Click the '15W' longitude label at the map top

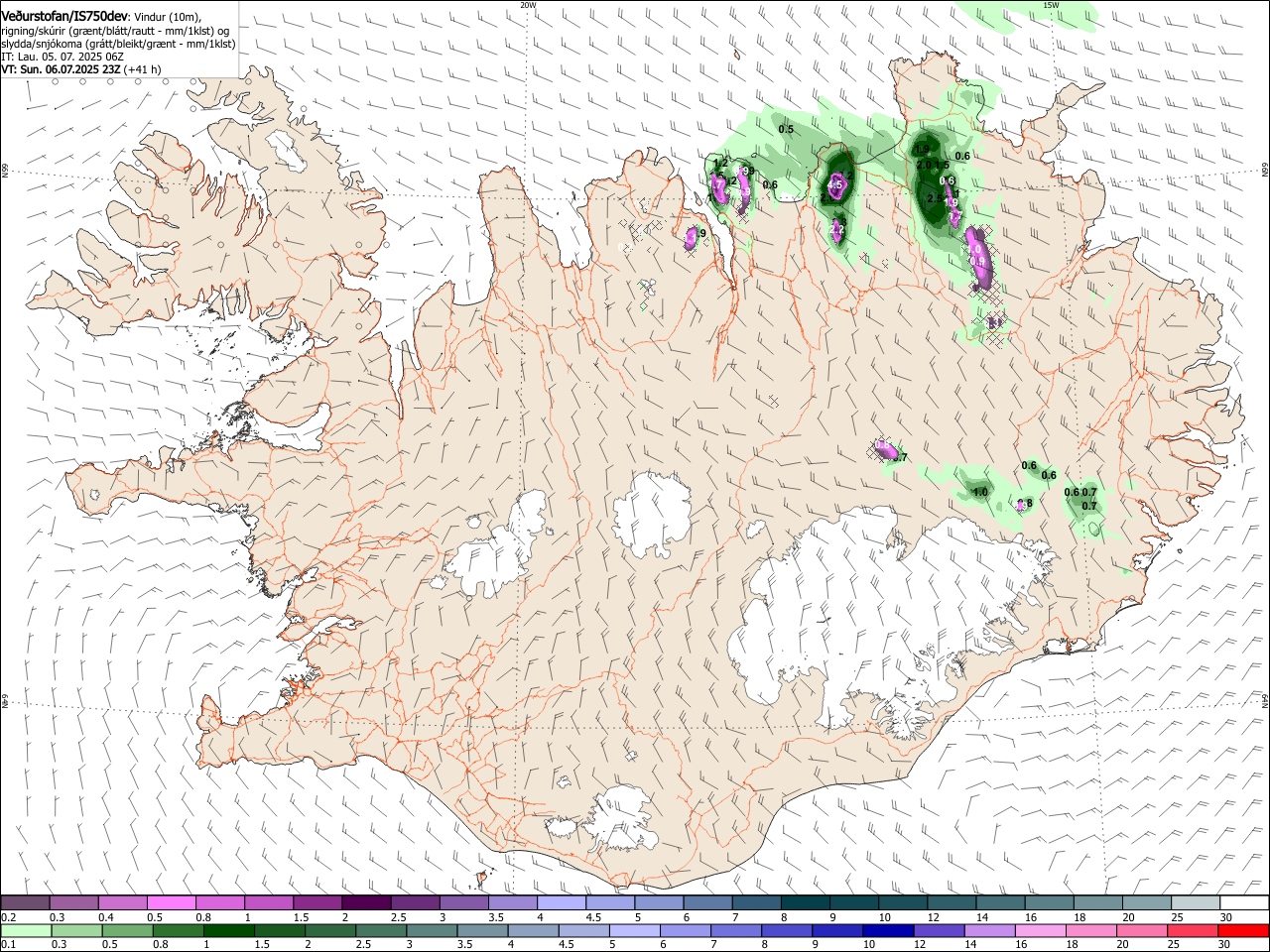click(x=1051, y=5)
